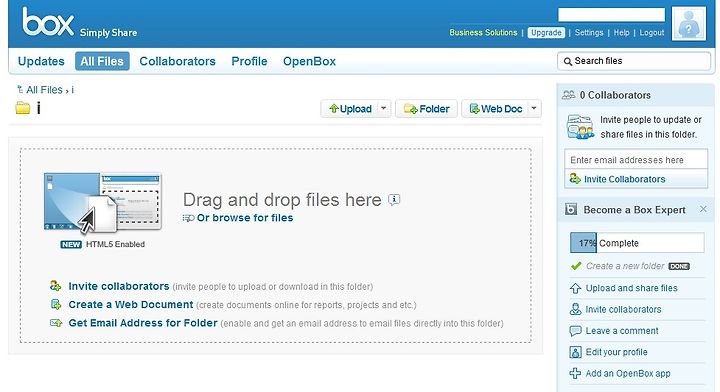Viewport: 720px width, 392px height.
Task: Click Edit your profile link
Action: tap(616, 352)
